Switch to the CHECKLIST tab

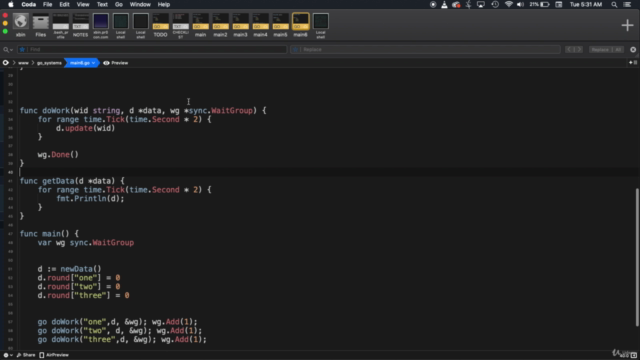pyautogui.click(x=180, y=26)
